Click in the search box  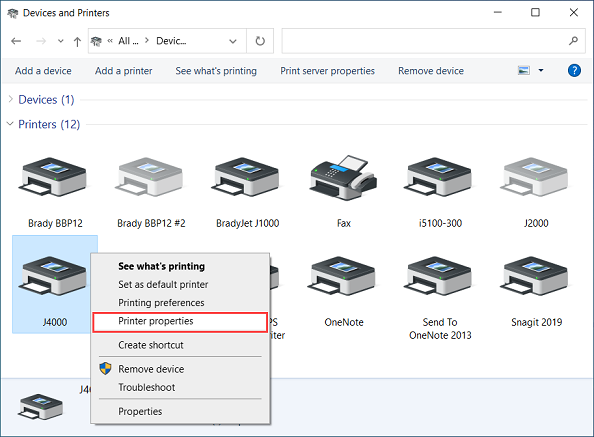click(433, 41)
